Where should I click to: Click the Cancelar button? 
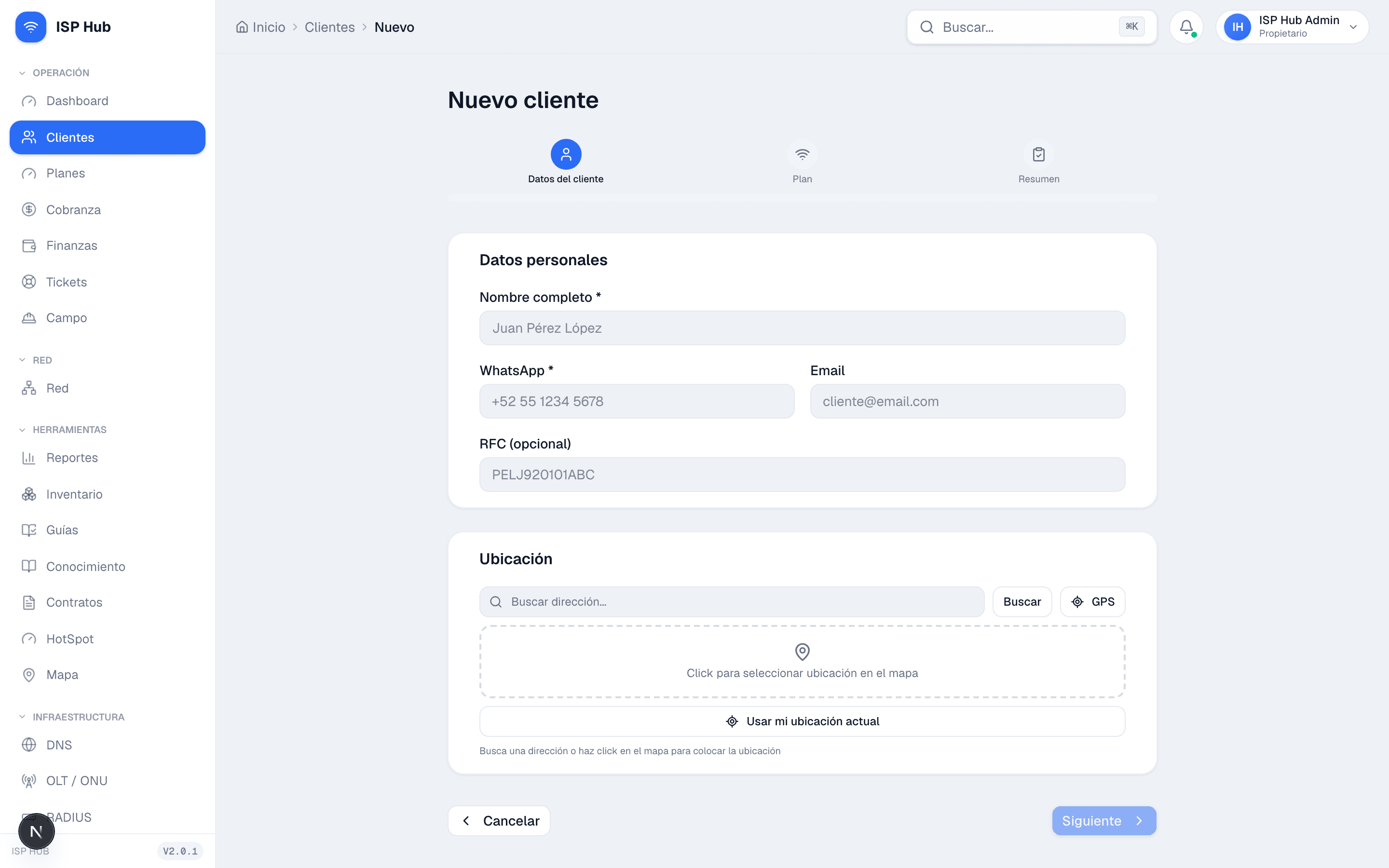point(499,820)
